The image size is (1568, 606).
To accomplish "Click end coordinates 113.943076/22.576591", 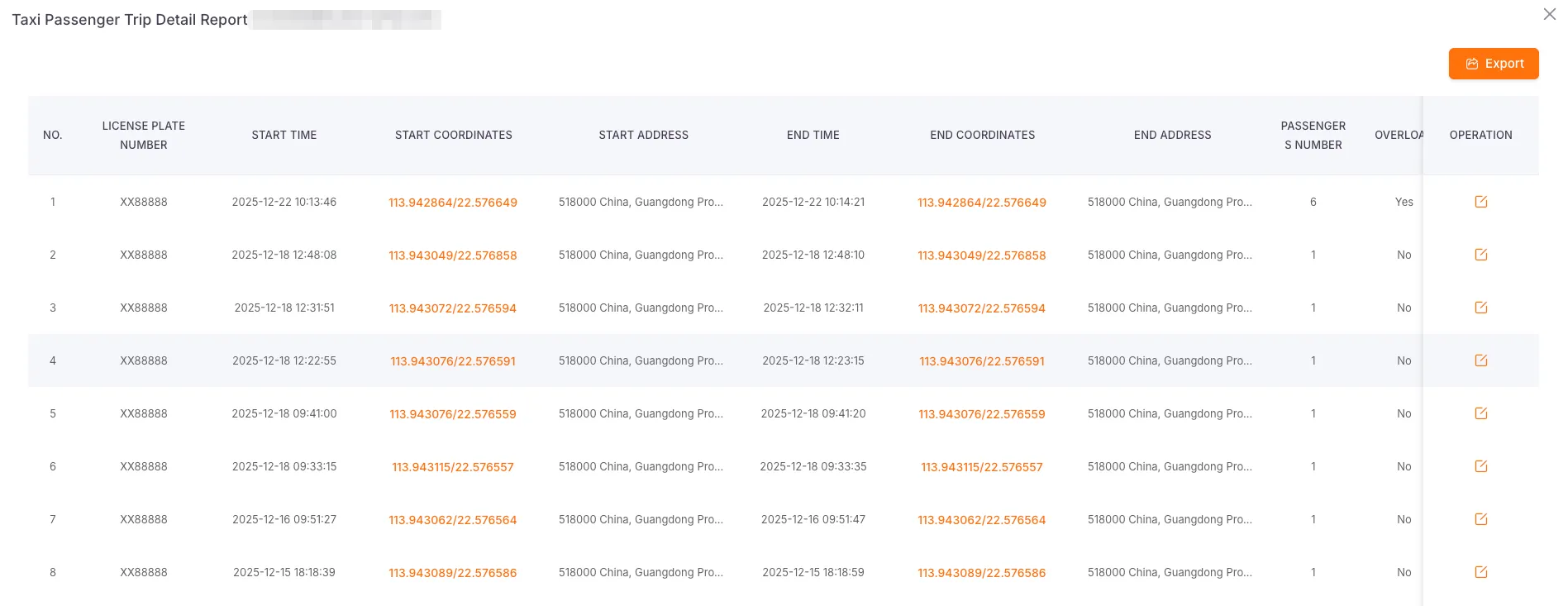I will (981, 361).
